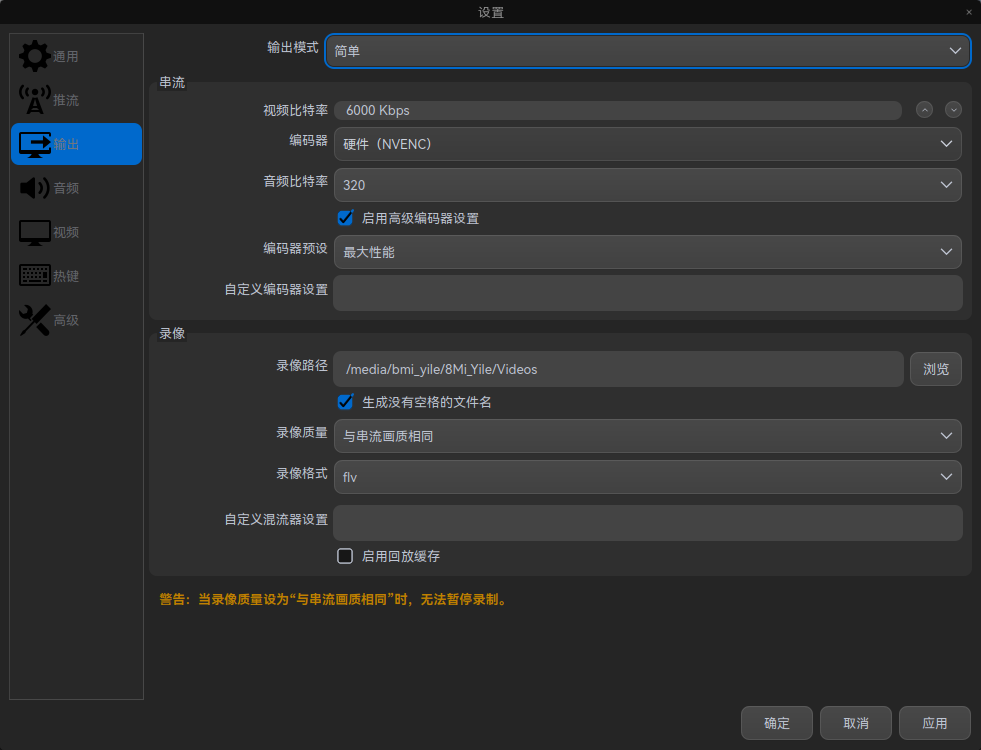Image resolution: width=981 pixels, height=750 pixels.
Task: Click the orange 警告 warning text
Action: coord(335,599)
